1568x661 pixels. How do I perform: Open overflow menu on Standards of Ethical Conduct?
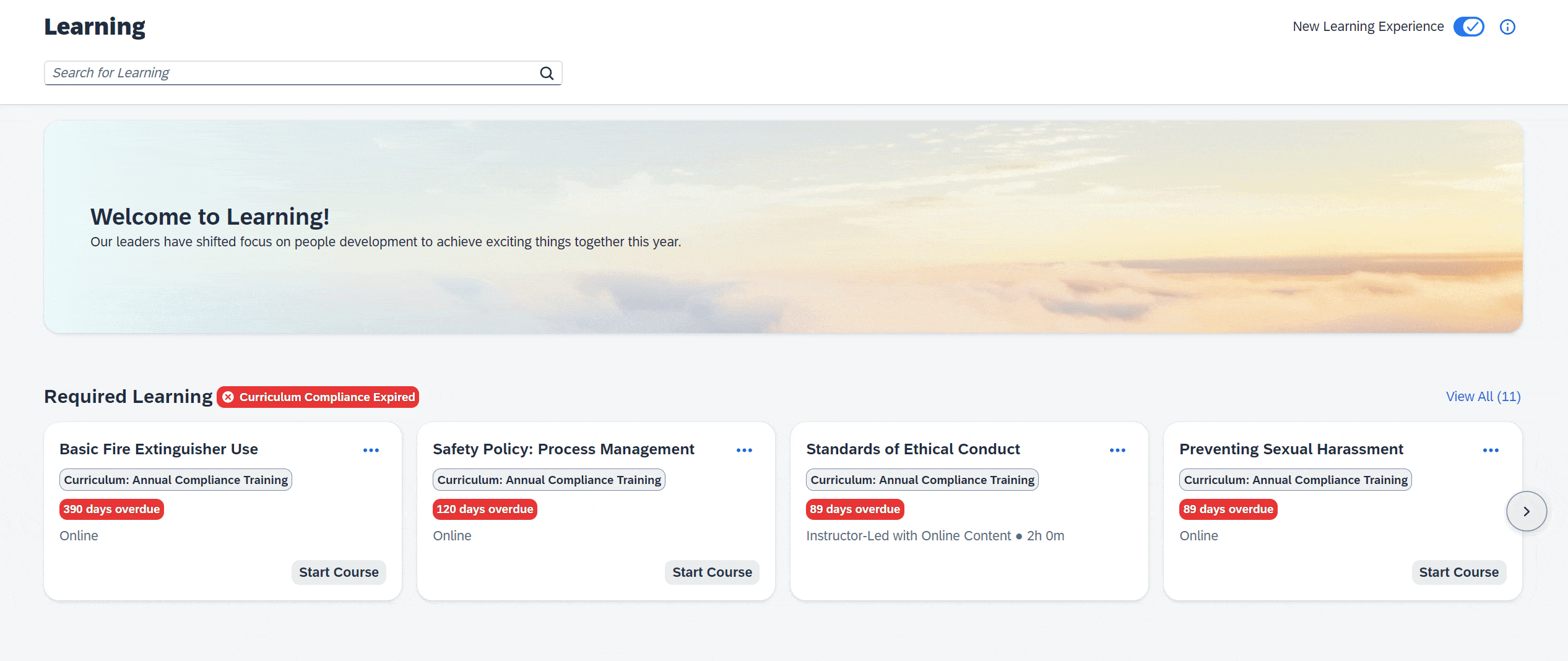point(1117,450)
